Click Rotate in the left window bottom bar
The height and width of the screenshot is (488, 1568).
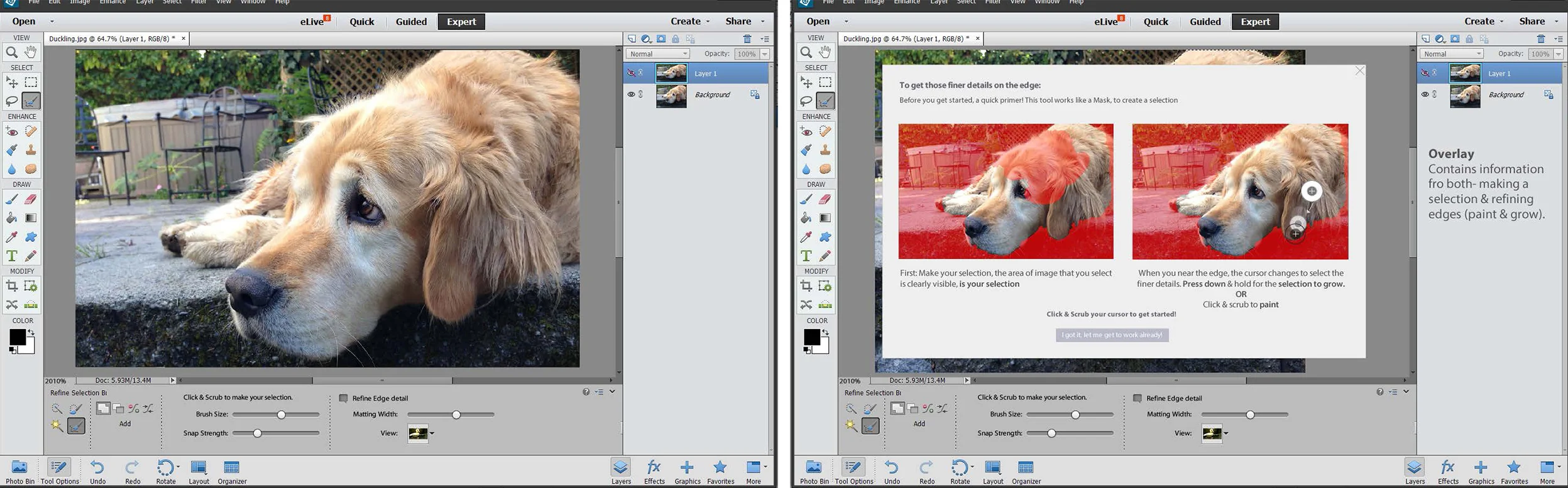point(166,472)
